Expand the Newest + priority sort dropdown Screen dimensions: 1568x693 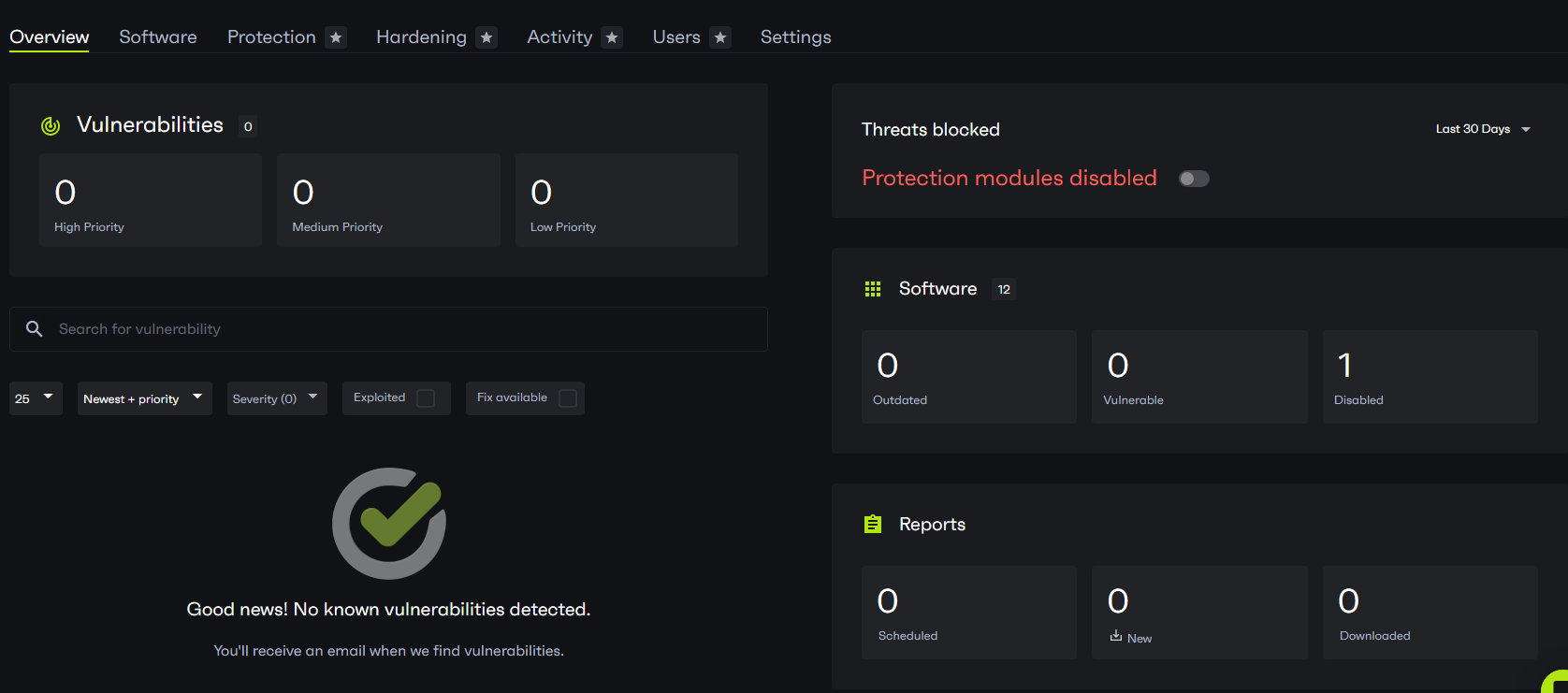[144, 398]
